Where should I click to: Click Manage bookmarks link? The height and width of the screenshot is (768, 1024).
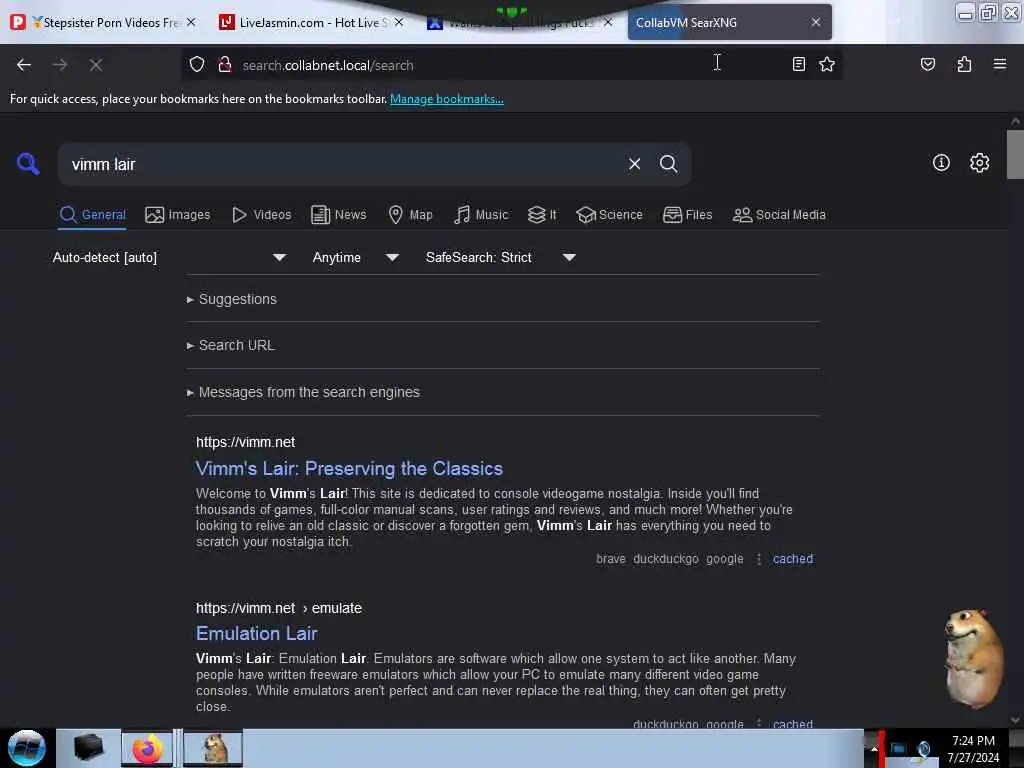click(447, 99)
